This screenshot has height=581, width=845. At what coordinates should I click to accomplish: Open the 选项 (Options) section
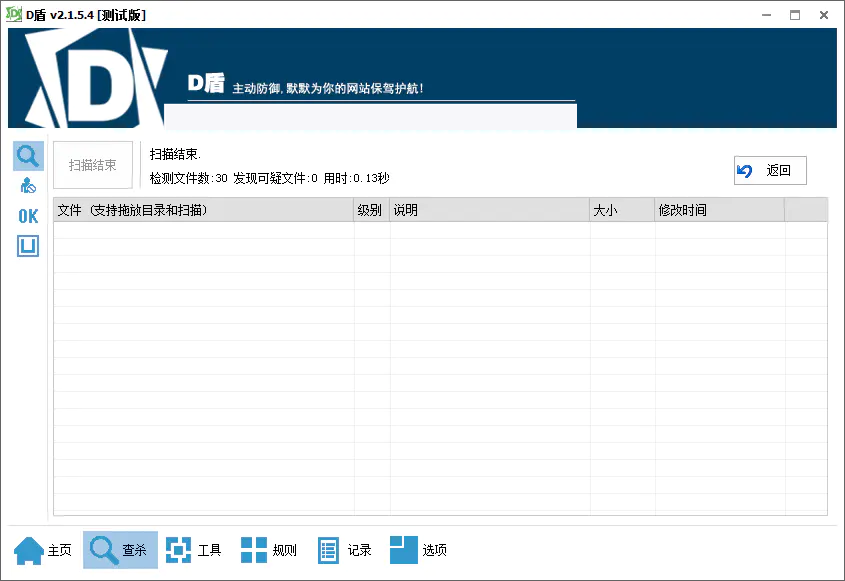point(418,549)
